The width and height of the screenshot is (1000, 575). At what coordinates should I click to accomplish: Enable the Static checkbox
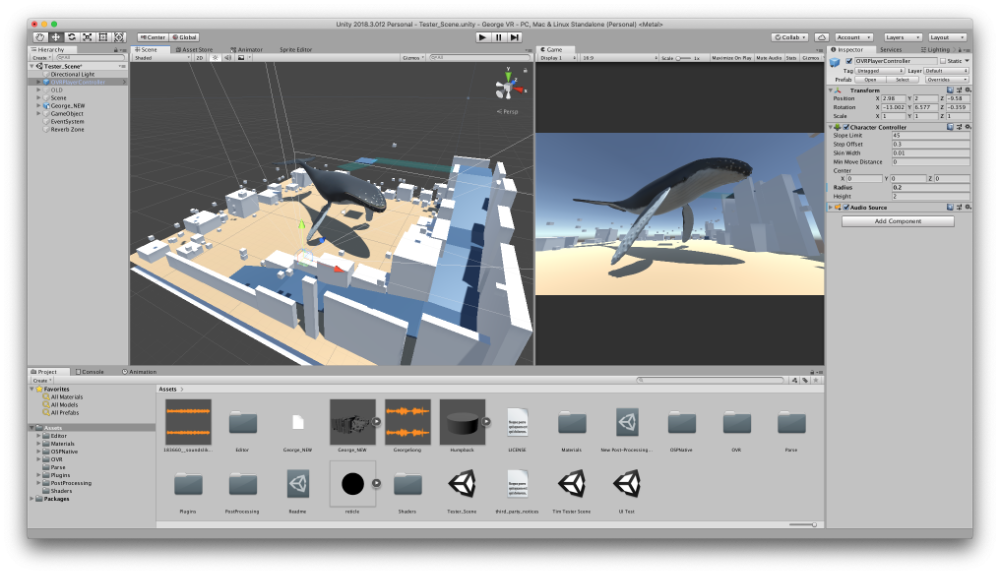[x=943, y=61]
